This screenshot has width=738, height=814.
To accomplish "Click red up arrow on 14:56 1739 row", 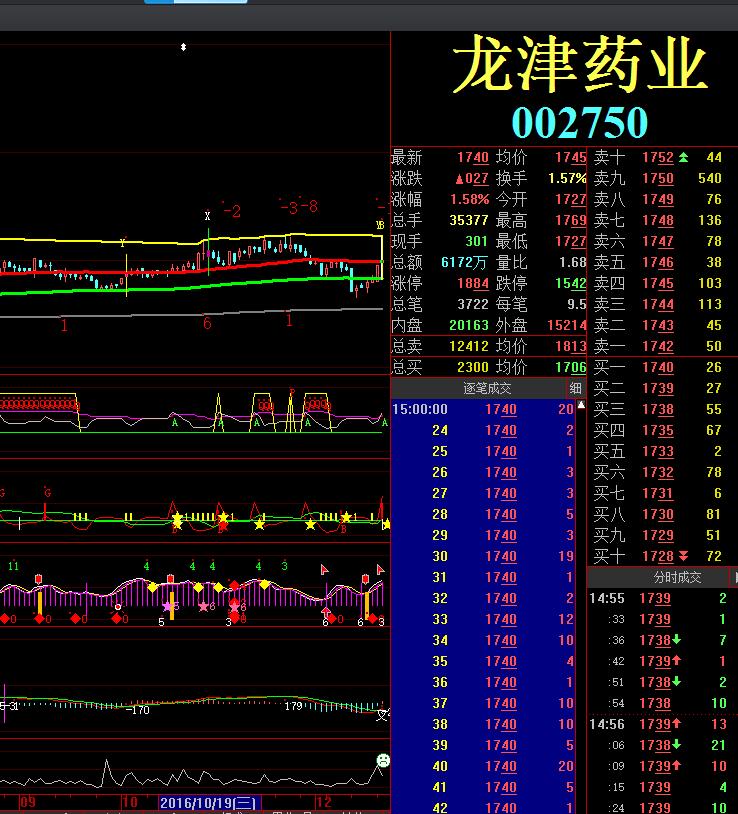I will point(676,724).
